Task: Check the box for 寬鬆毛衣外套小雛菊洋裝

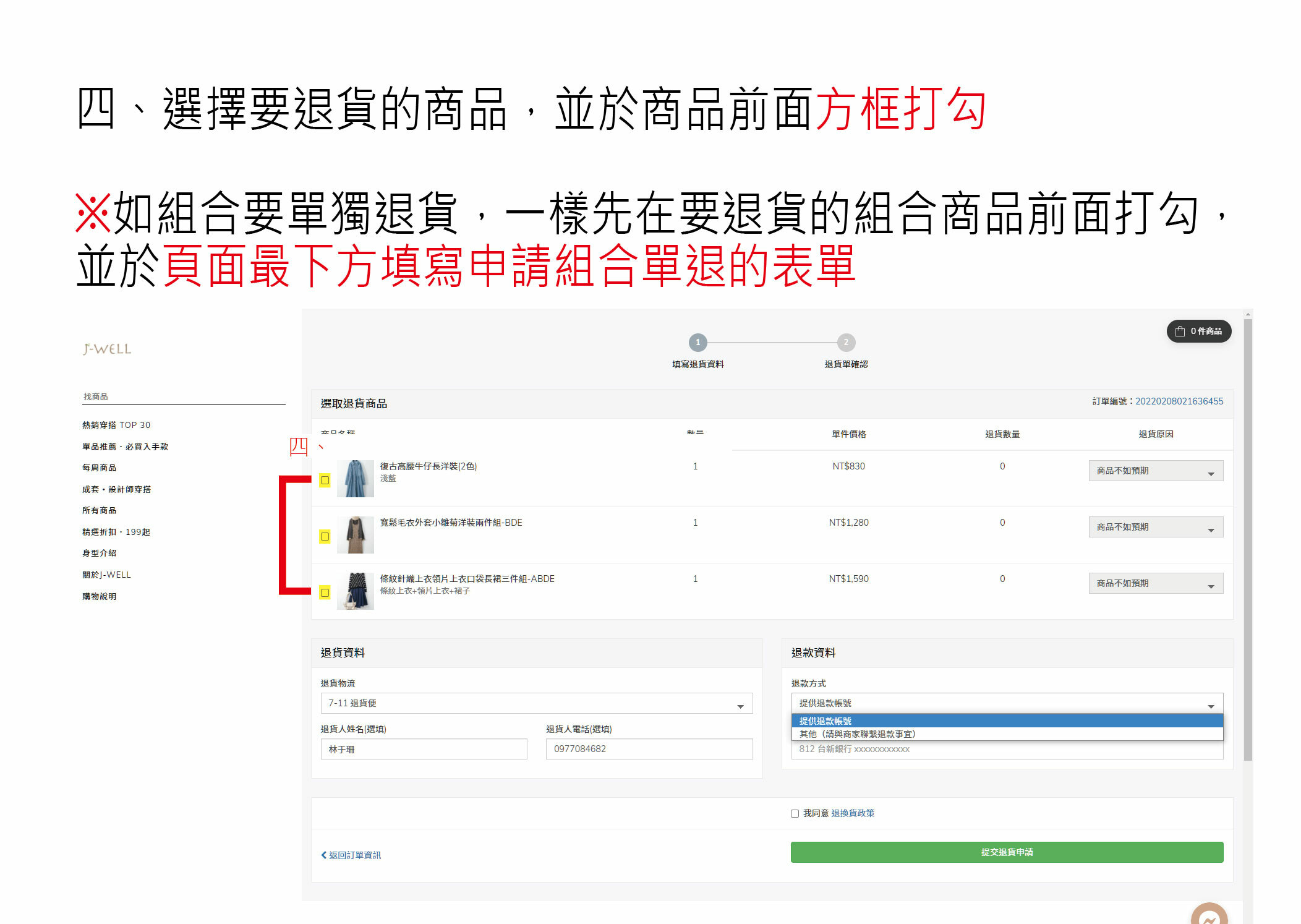Action: 325,536
